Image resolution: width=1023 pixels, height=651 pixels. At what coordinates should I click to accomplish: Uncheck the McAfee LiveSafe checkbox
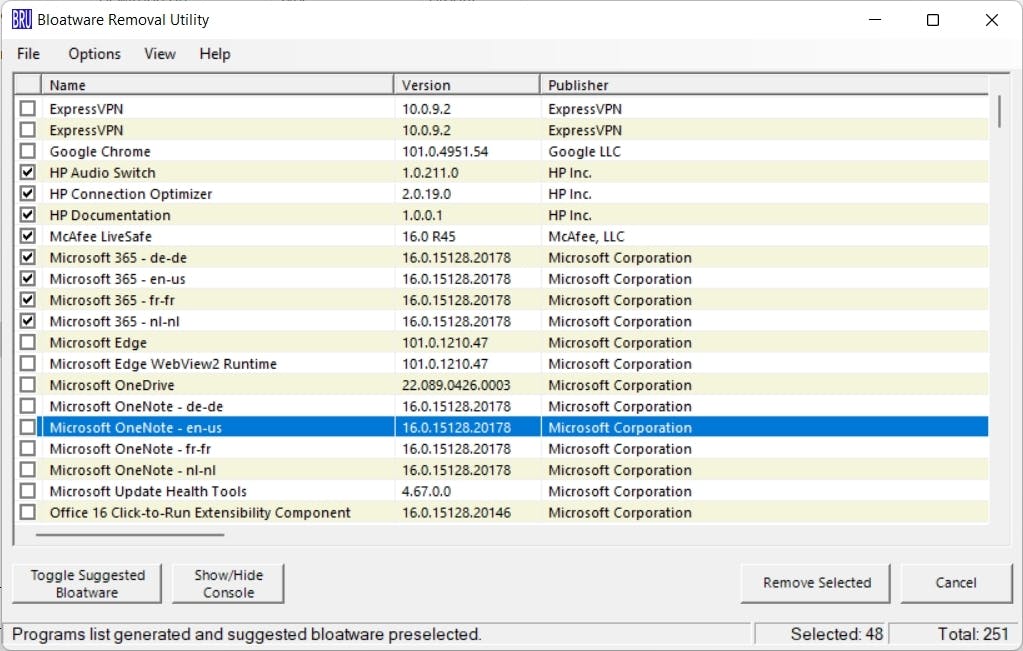(28, 237)
